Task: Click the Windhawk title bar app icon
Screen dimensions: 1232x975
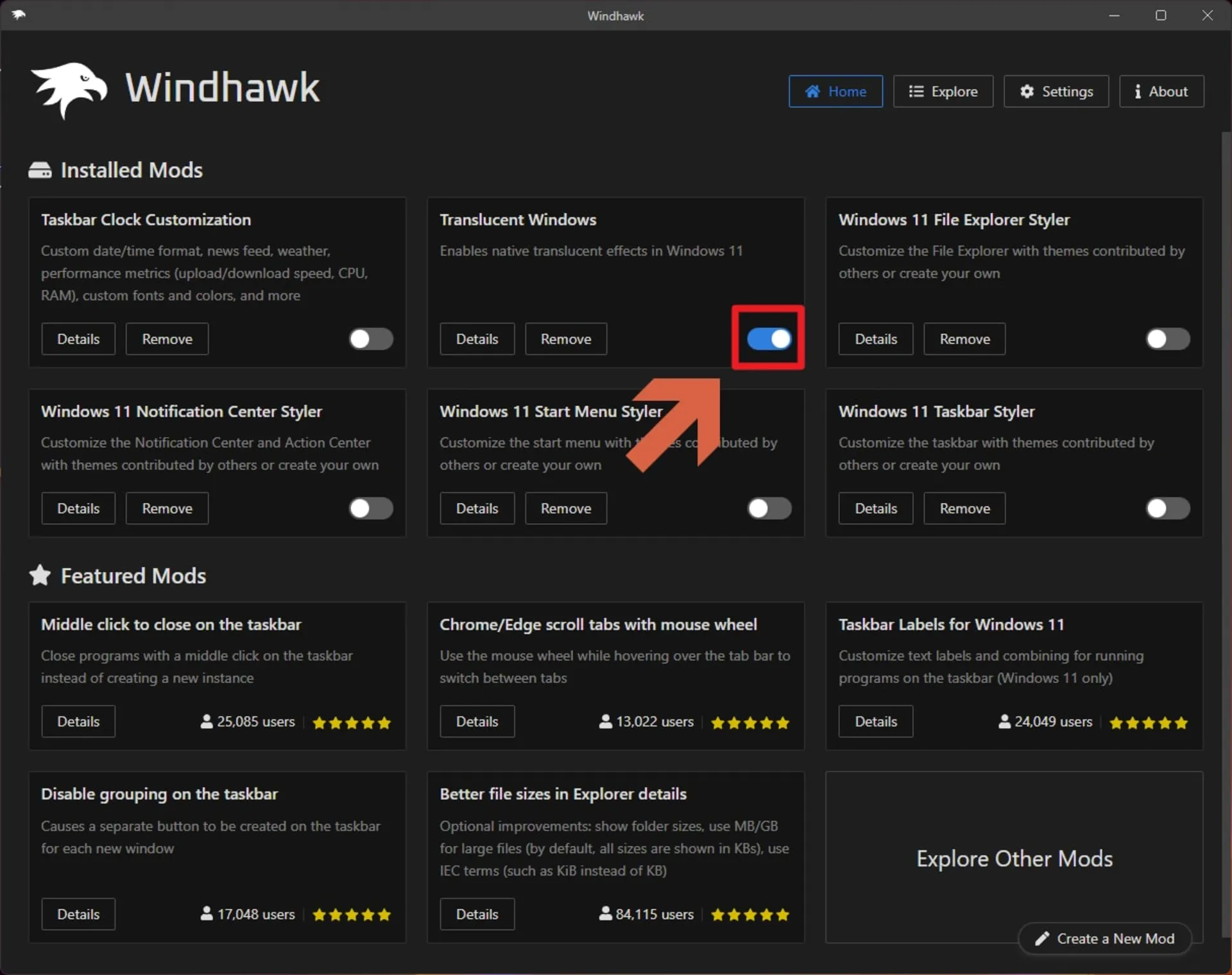Action: [x=18, y=15]
